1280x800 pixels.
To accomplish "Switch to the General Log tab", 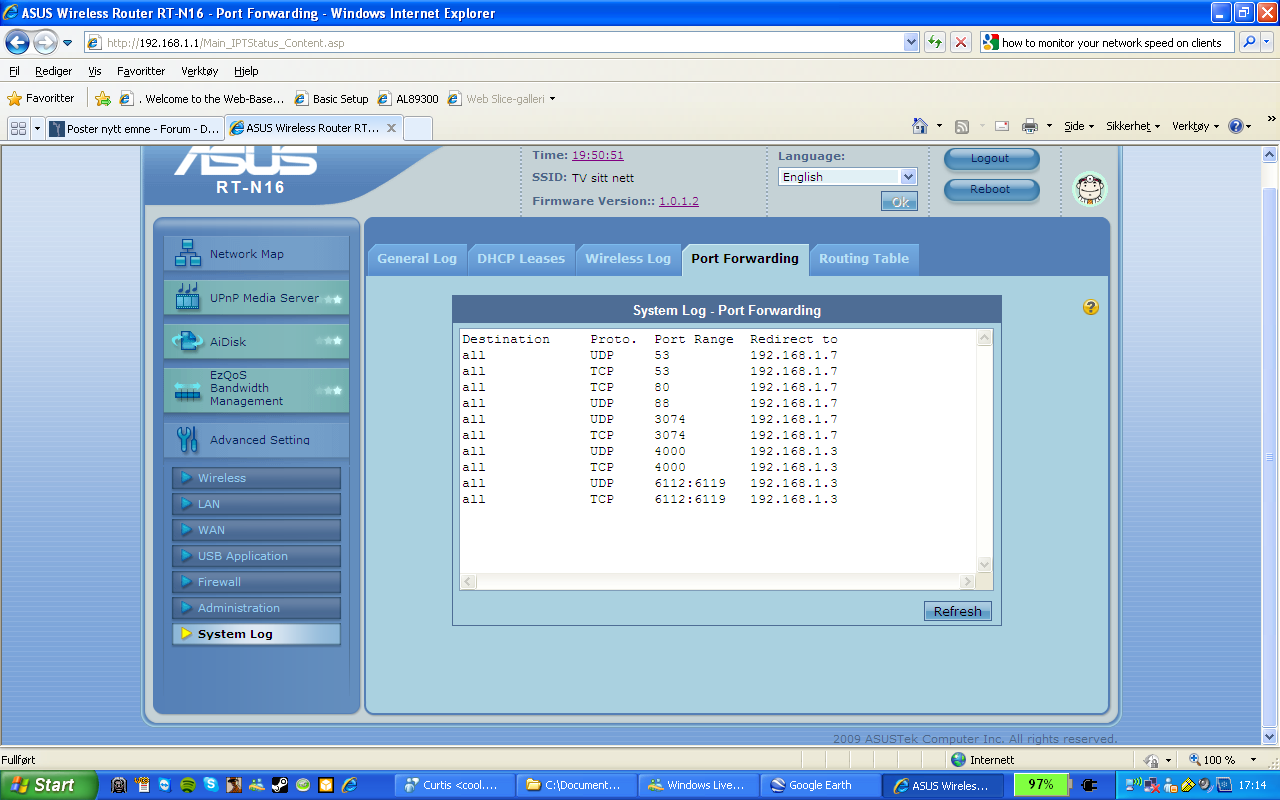I will coord(417,258).
